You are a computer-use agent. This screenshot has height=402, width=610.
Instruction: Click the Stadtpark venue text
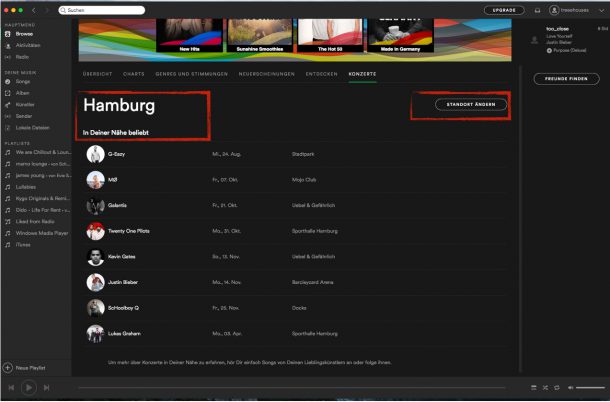pos(303,154)
